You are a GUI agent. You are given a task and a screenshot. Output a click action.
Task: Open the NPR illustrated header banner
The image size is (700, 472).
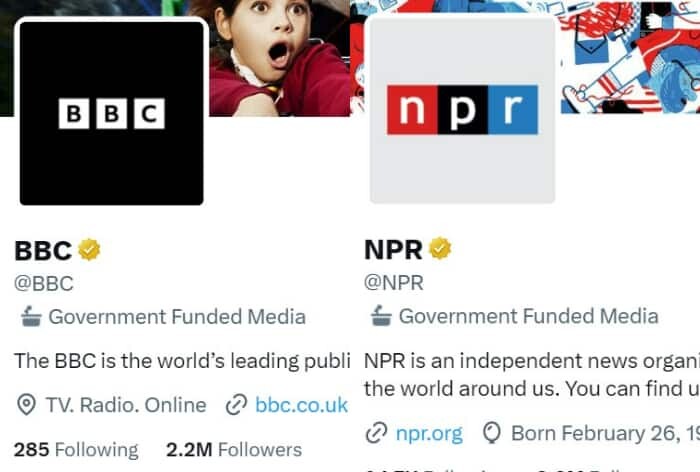(x=629, y=56)
